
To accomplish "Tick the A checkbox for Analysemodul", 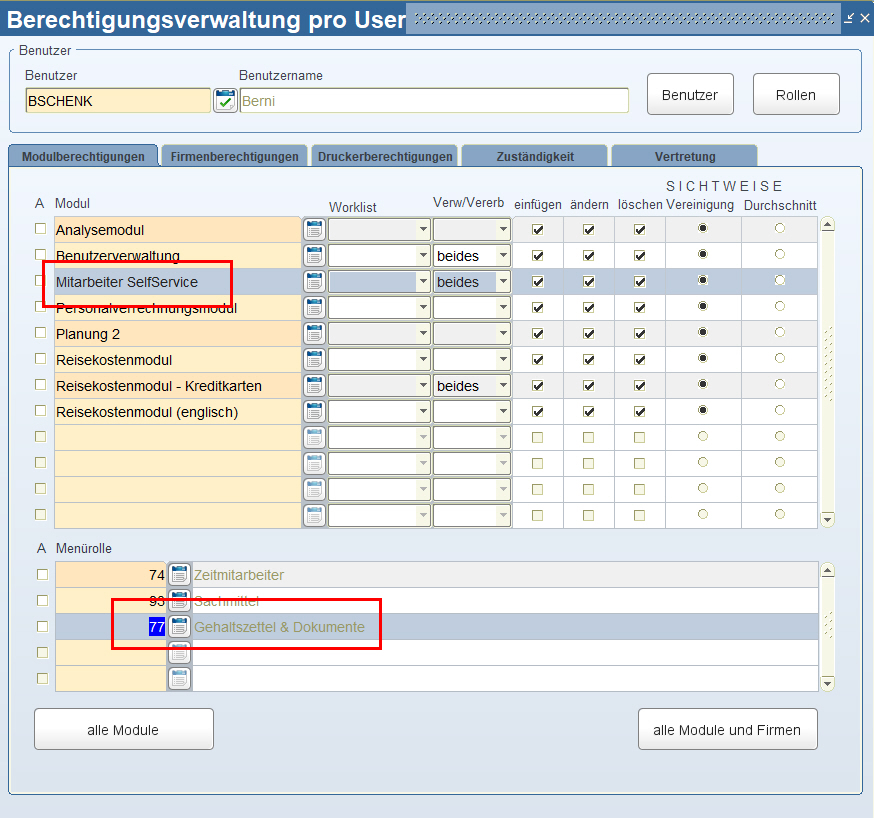I will coord(41,230).
